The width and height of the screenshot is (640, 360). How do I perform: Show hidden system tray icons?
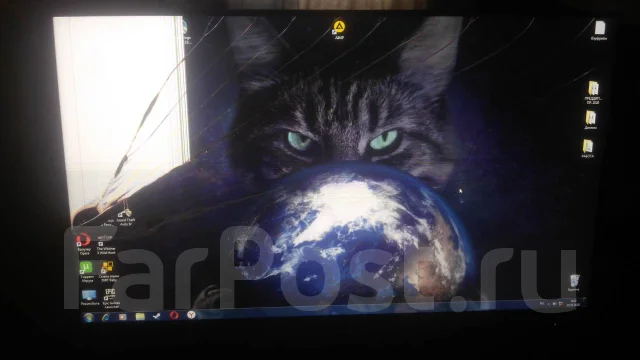pos(549,304)
